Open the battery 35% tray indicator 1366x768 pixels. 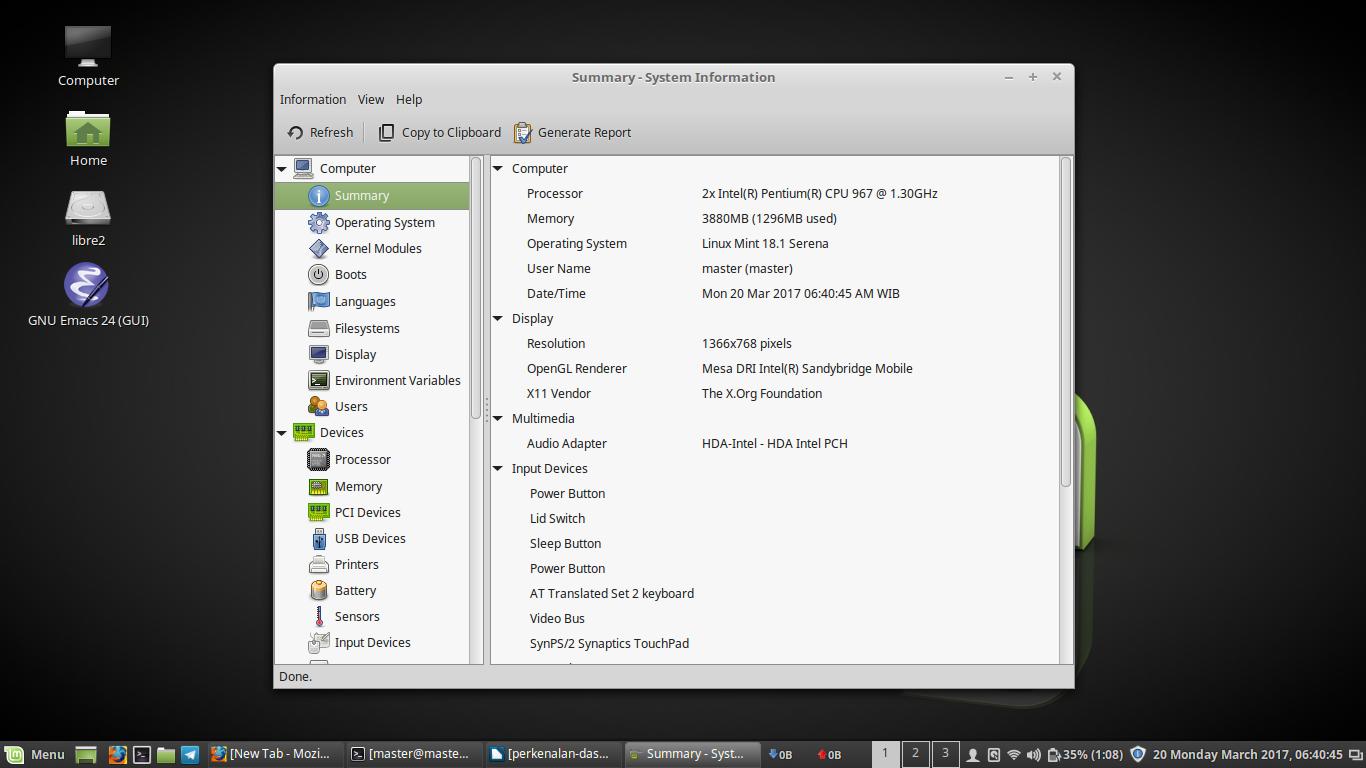click(x=1084, y=754)
